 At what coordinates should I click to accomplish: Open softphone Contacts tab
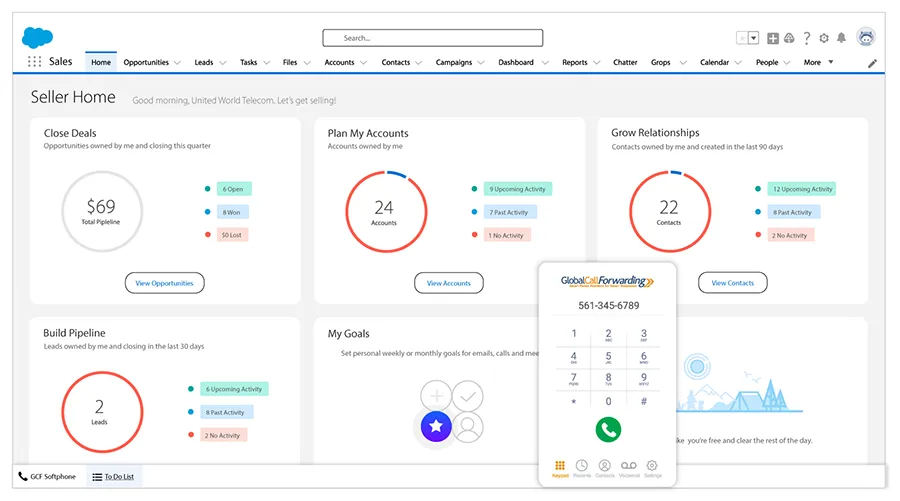605,467
